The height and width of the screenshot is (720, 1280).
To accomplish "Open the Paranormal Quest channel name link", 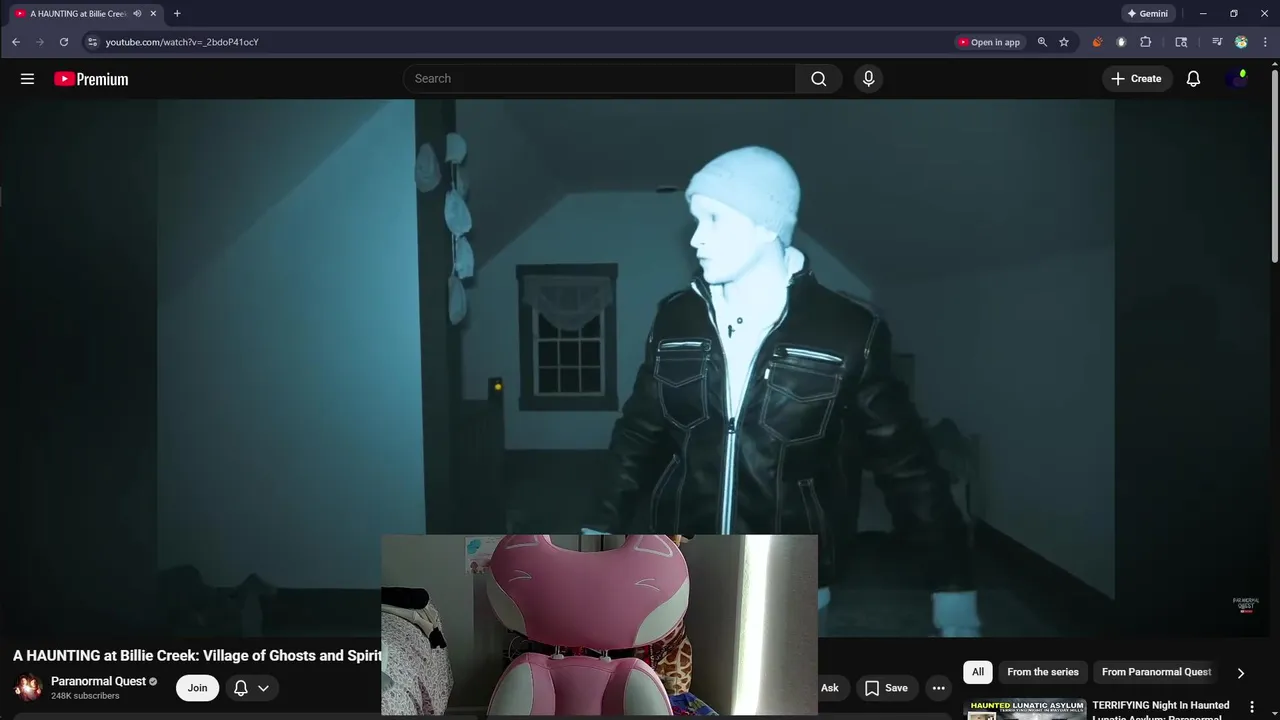I will (x=98, y=681).
